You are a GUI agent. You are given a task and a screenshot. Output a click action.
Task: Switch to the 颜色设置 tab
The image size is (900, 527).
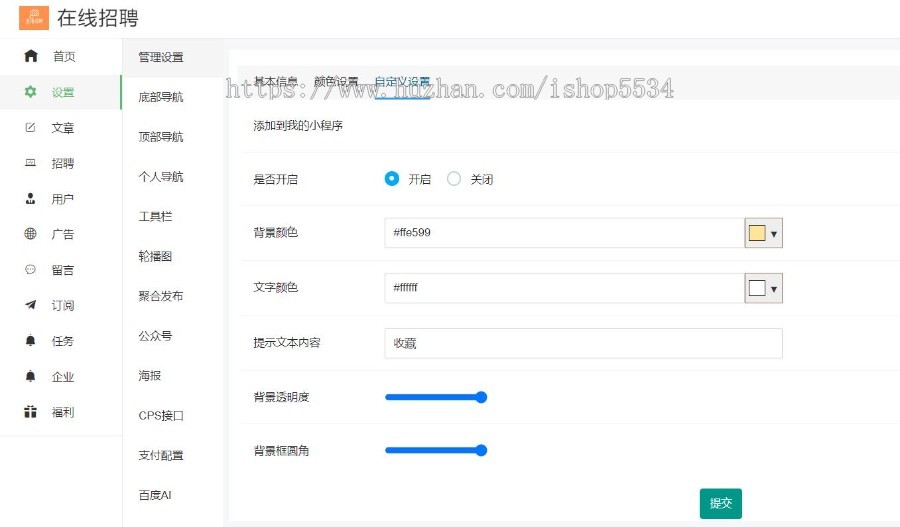[336, 82]
